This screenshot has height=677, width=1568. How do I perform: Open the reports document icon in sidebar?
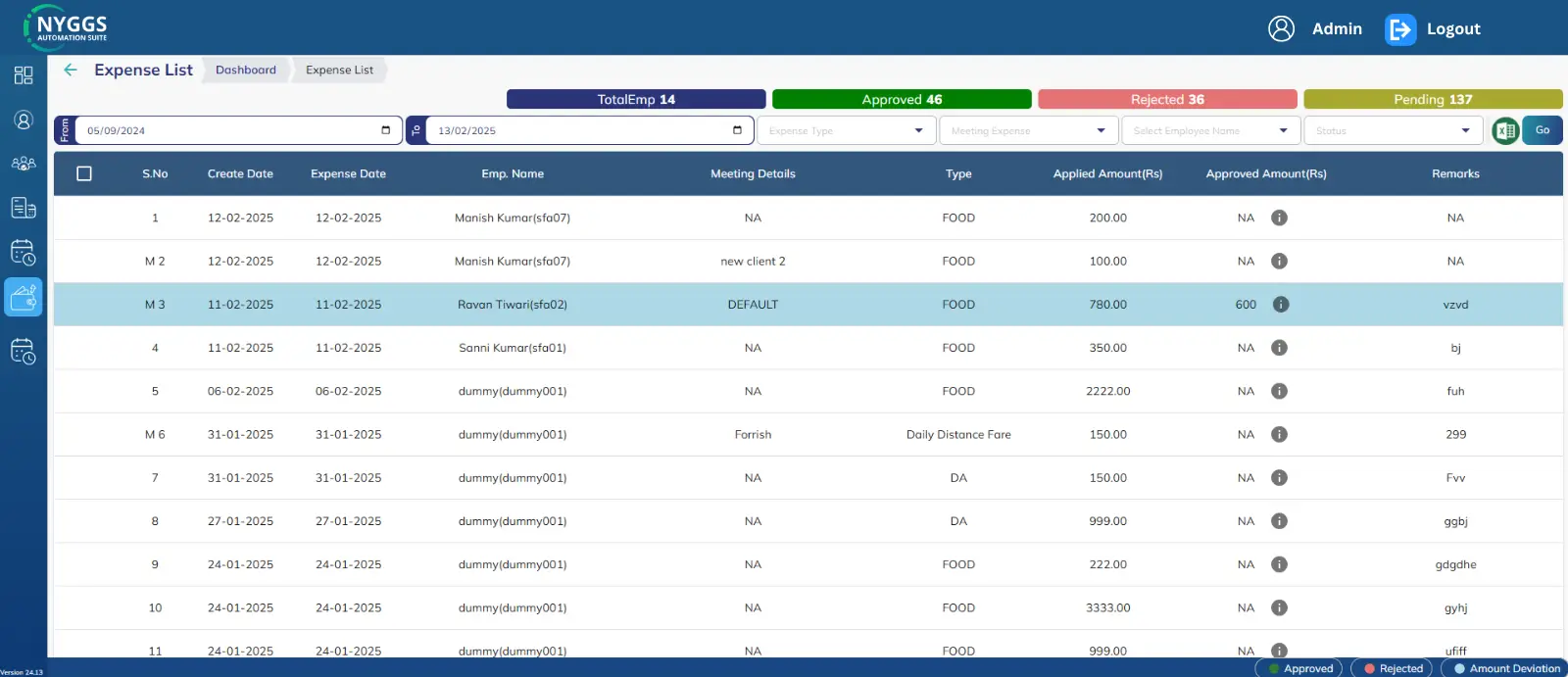[24, 208]
